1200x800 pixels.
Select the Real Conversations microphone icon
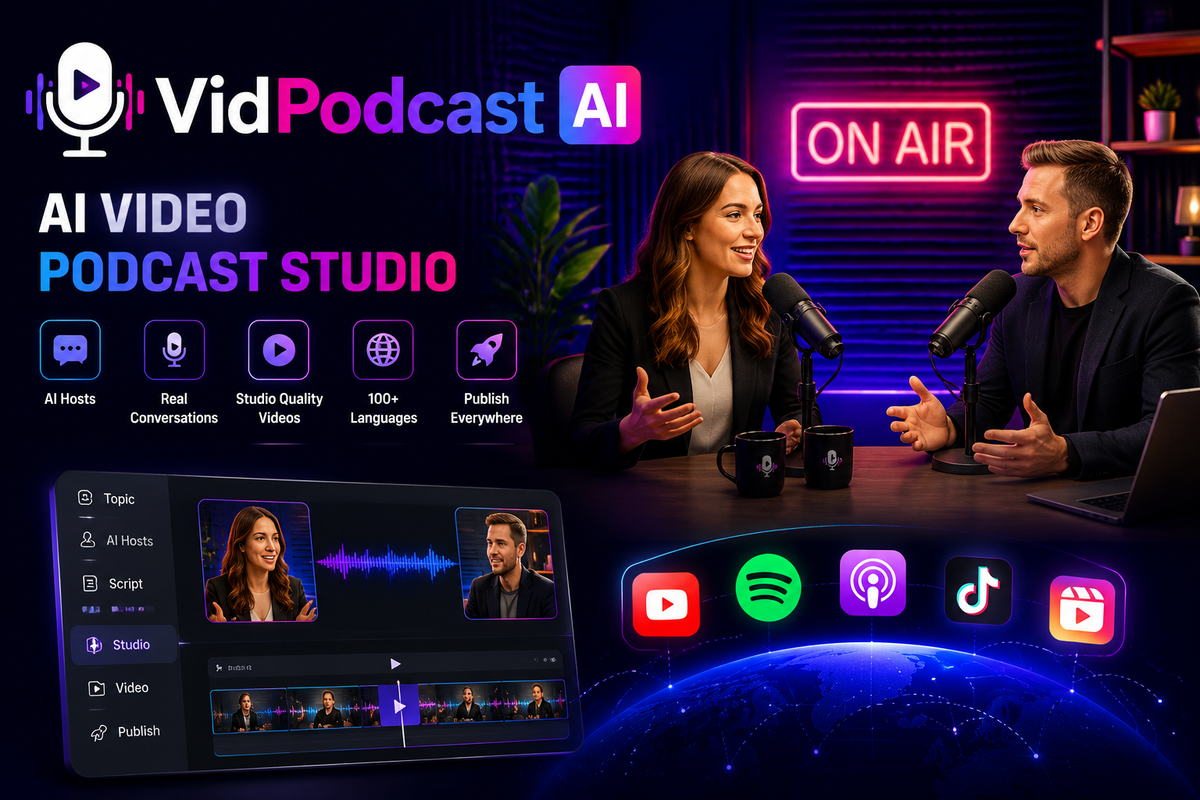tap(174, 350)
